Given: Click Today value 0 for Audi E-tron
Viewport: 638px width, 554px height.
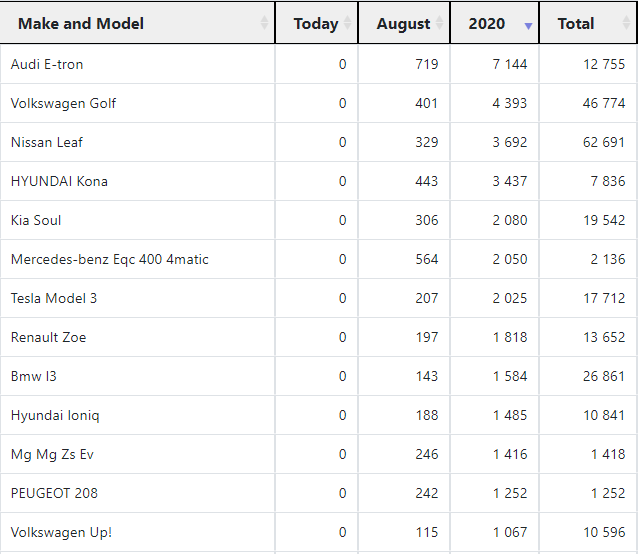Looking at the screenshot, I should coord(343,64).
